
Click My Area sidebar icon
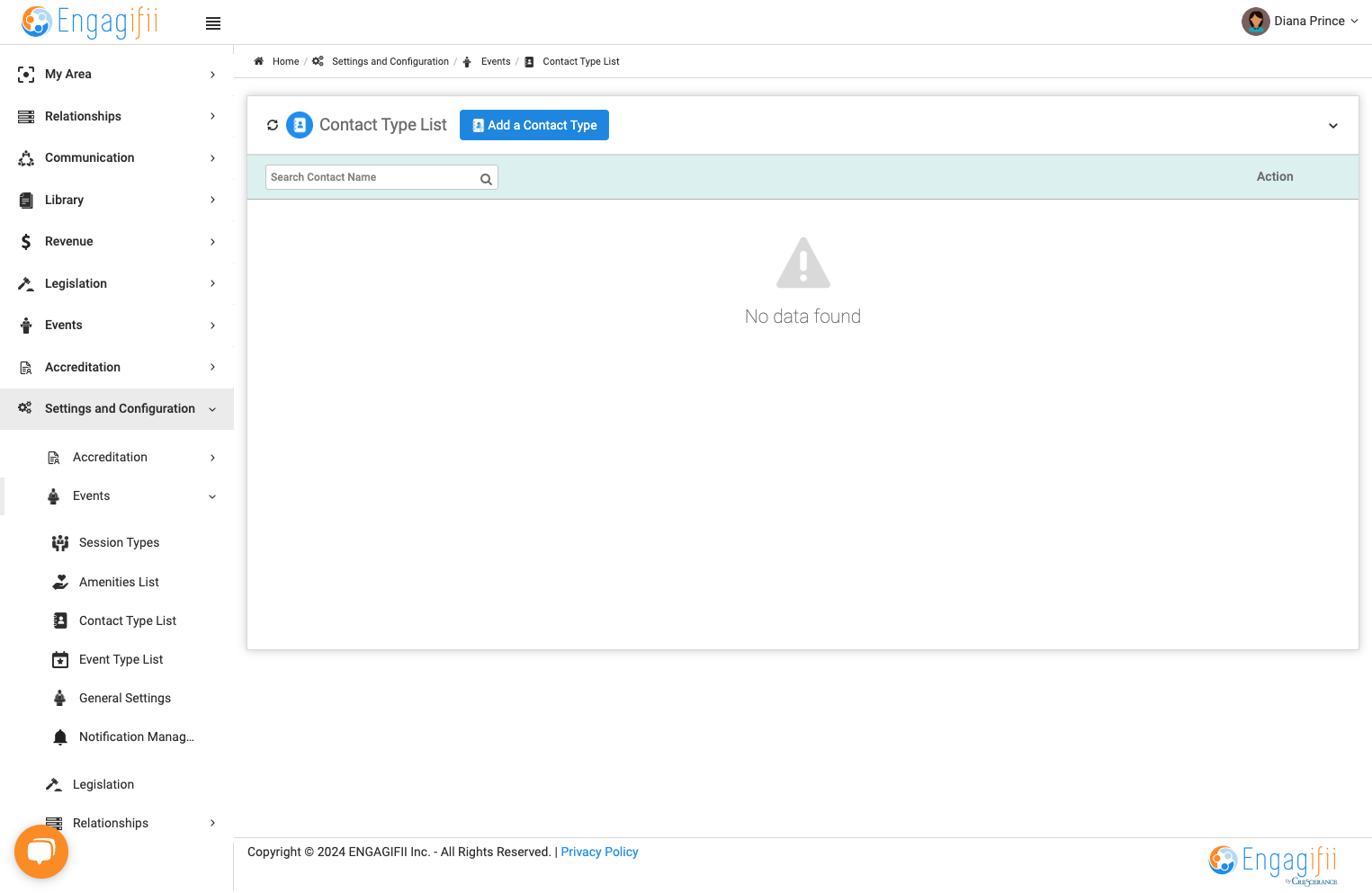point(26,75)
